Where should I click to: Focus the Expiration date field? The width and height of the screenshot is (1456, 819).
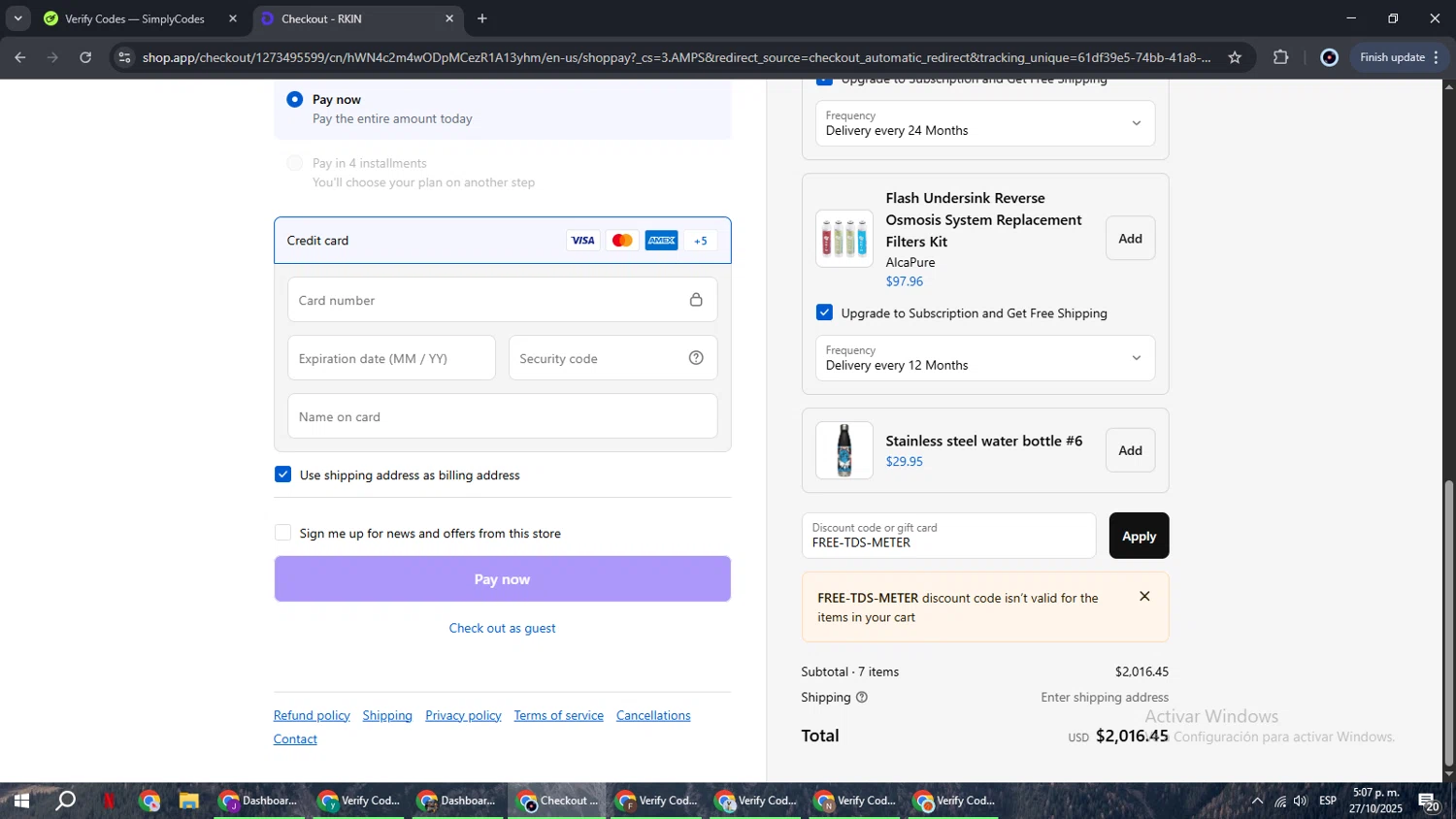click(391, 358)
